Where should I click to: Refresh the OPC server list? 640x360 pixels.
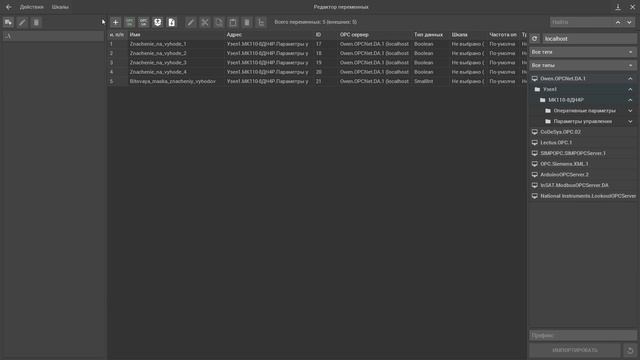coord(535,39)
